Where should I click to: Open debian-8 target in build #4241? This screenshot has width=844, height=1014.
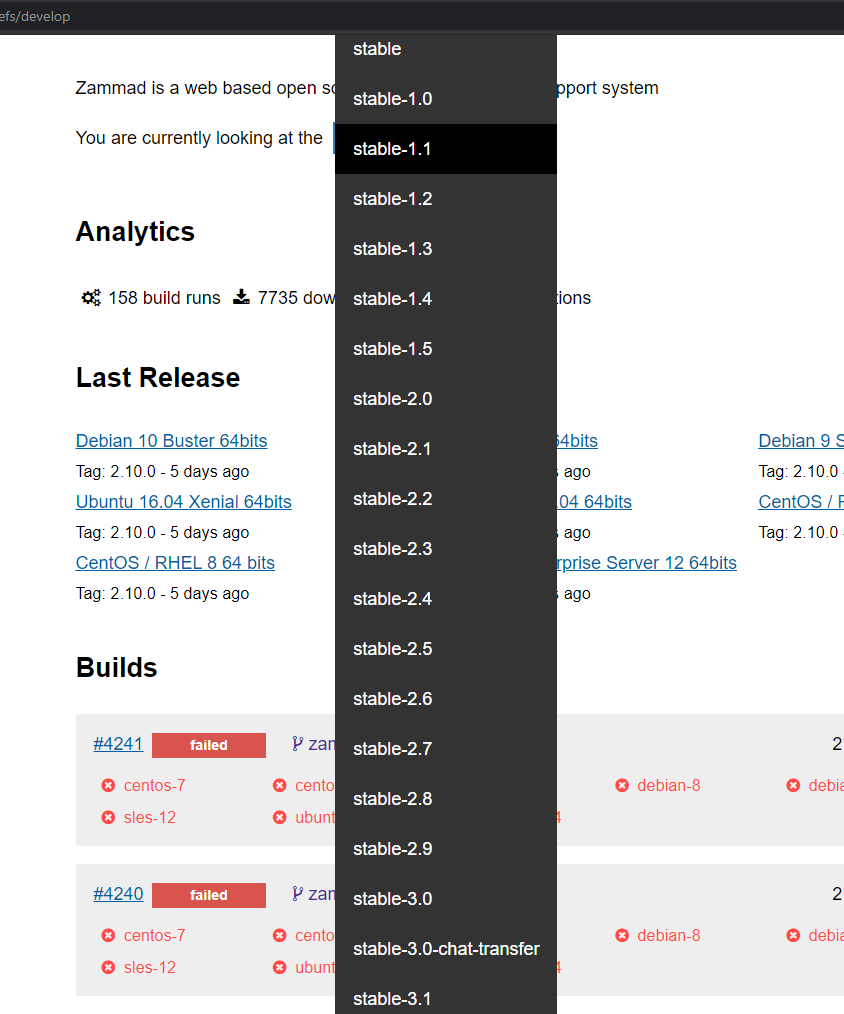point(669,785)
